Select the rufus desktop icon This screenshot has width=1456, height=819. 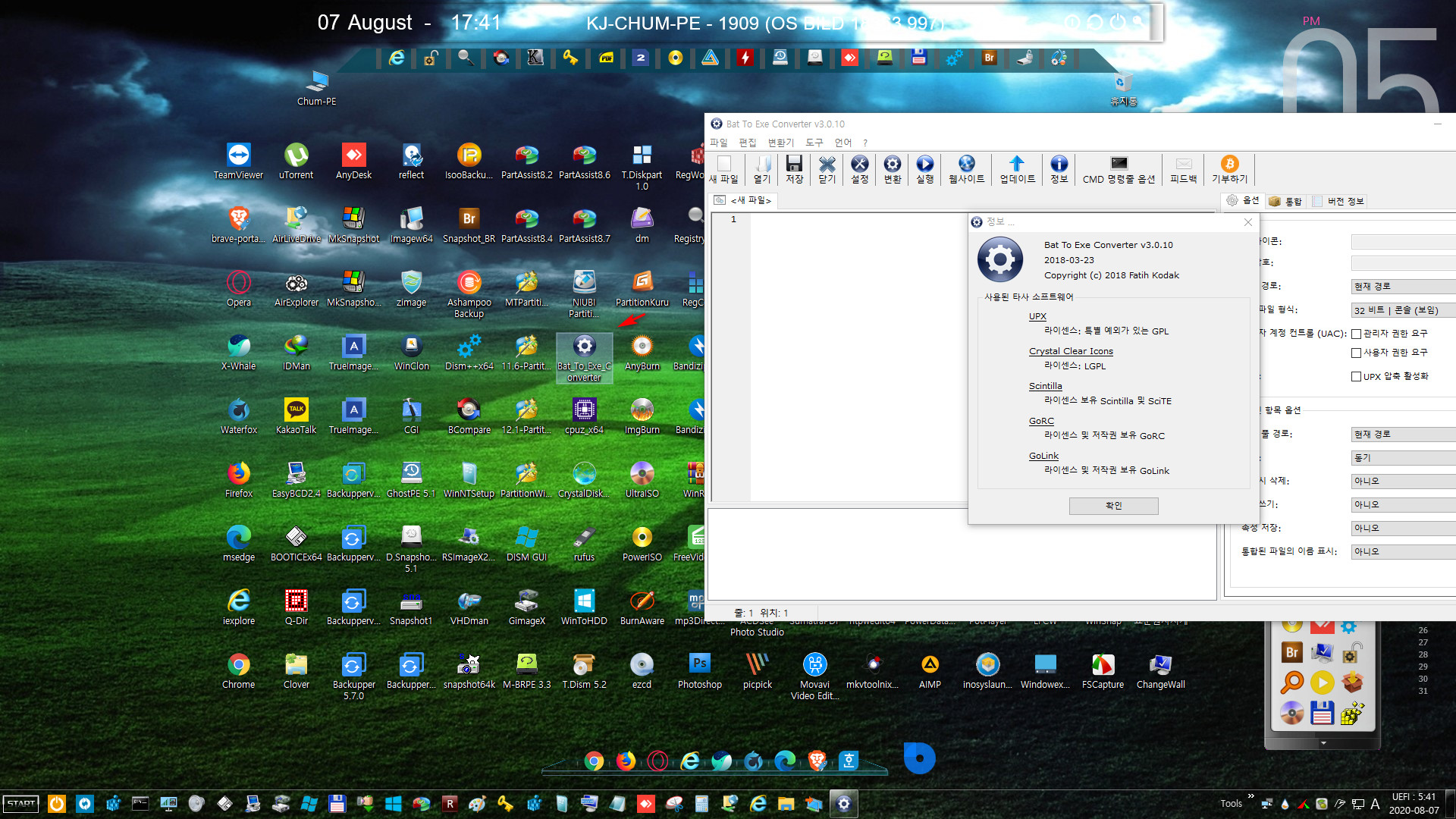pos(584,544)
